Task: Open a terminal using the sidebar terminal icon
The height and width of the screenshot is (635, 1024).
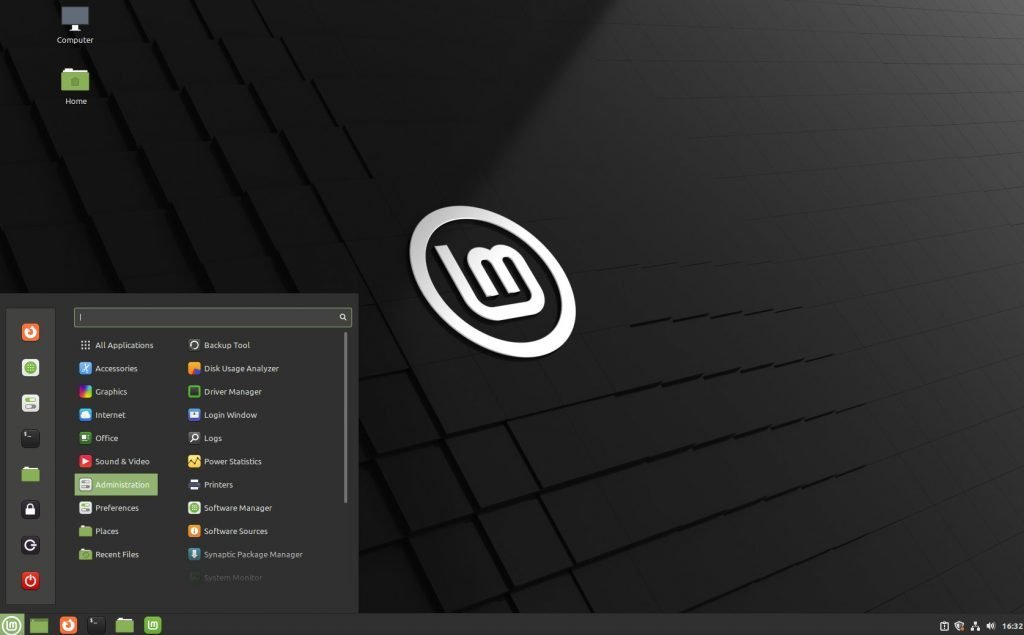Action: [30, 438]
